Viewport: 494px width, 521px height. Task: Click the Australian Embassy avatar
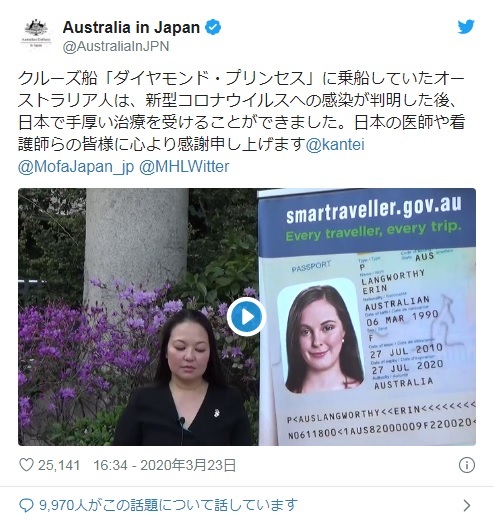tap(36, 34)
